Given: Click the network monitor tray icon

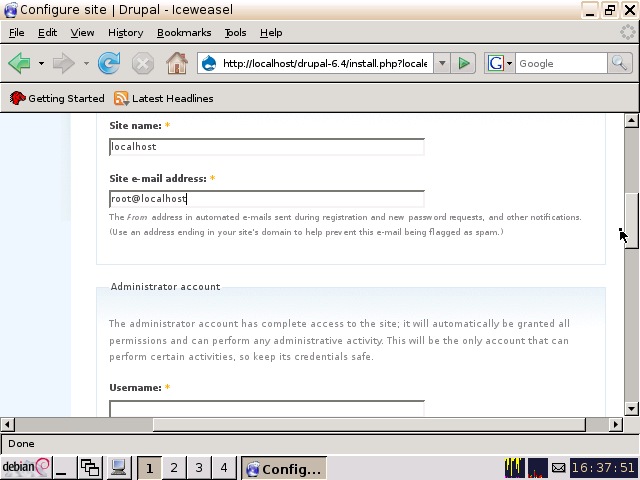Looking at the screenshot, I should pyautogui.click(x=538, y=468).
